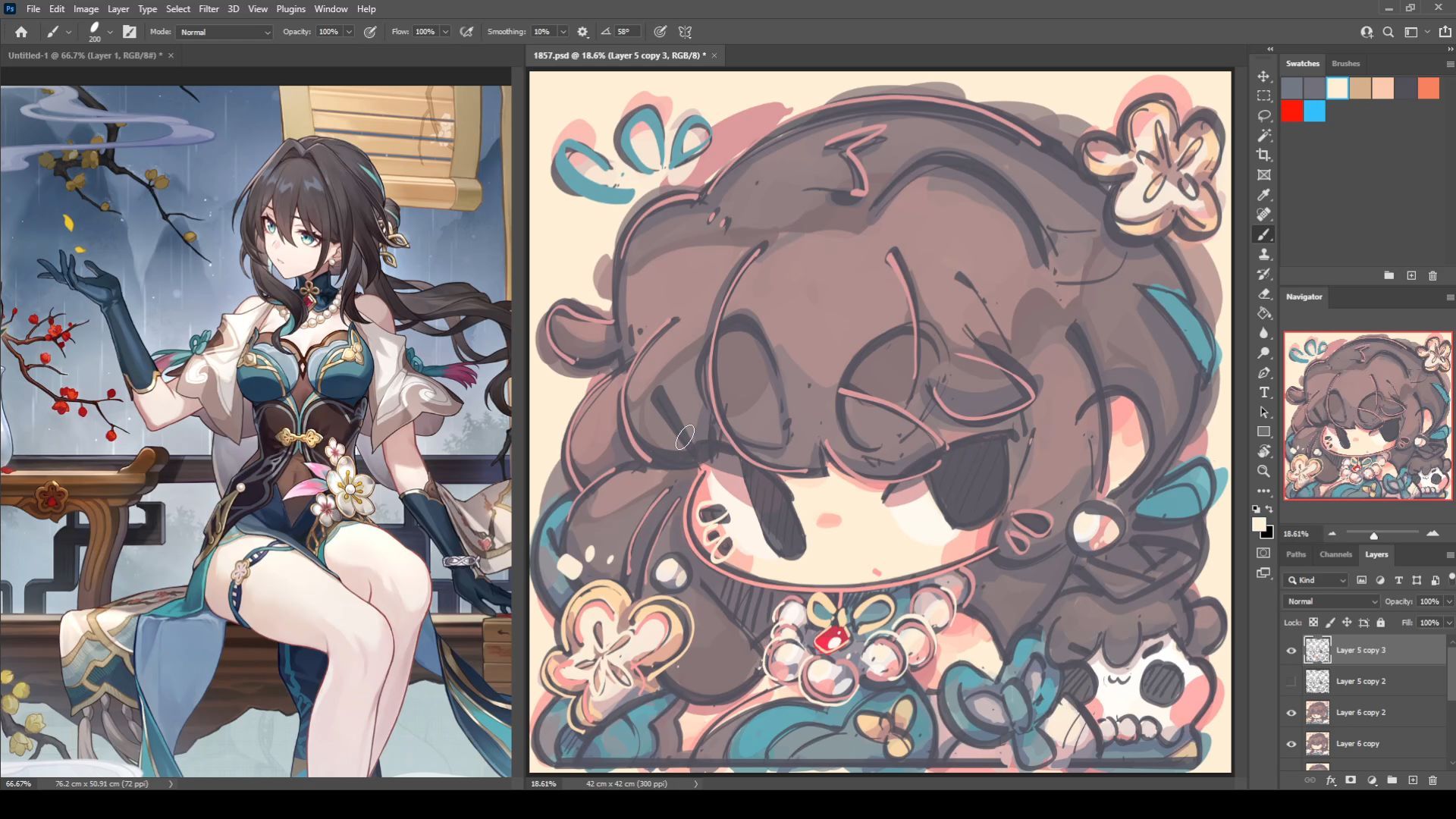Image resolution: width=1456 pixels, height=819 pixels.
Task: Select the Lasso tool
Action: coord(1263,116)
